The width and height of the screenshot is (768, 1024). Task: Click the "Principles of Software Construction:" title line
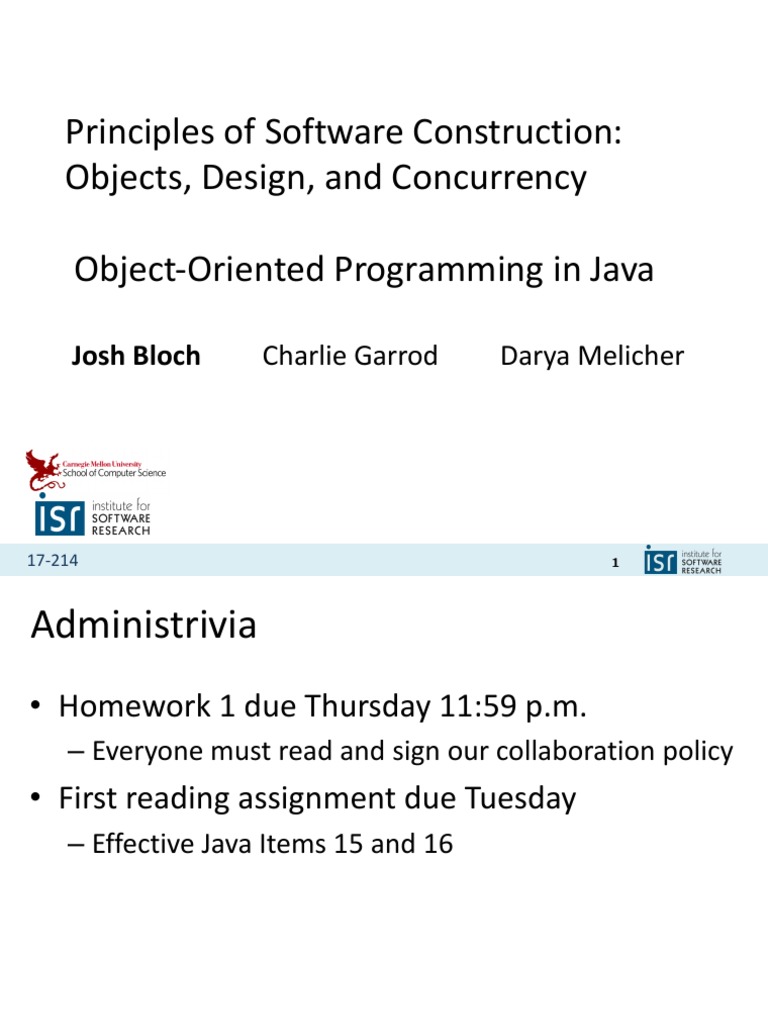pyautogui.click(x=343, y=132)
